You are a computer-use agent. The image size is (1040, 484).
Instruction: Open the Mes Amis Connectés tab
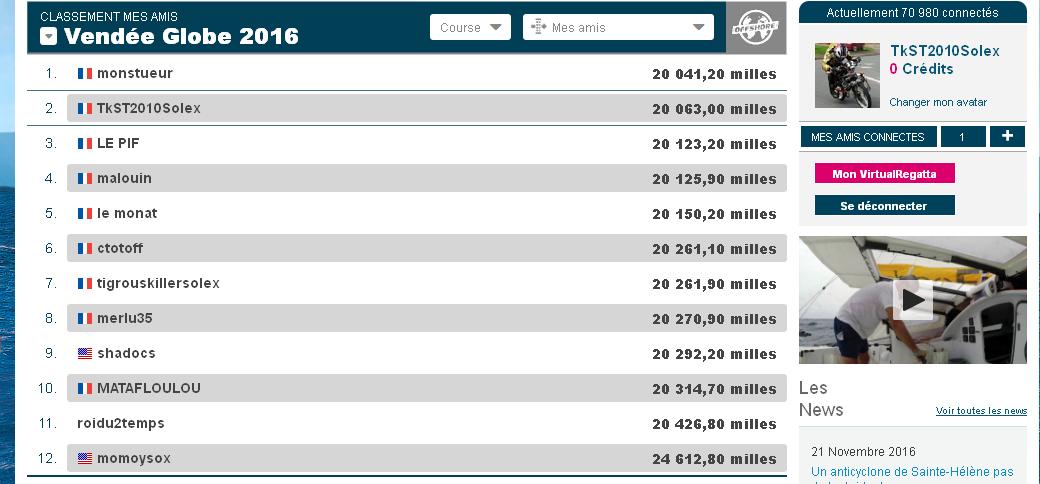tap(868, 137)
